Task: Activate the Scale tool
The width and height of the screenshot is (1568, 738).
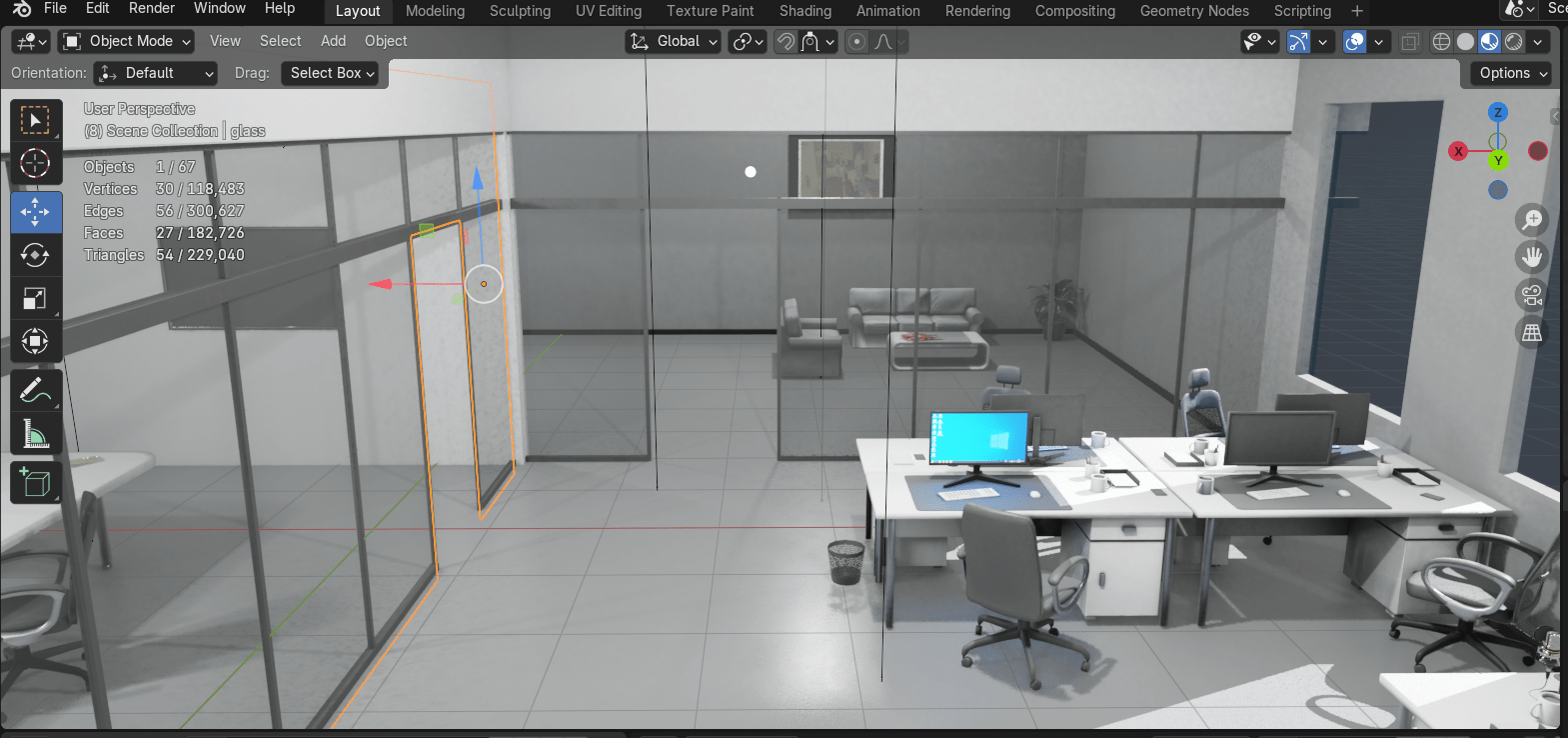Action: click(35, 299)
